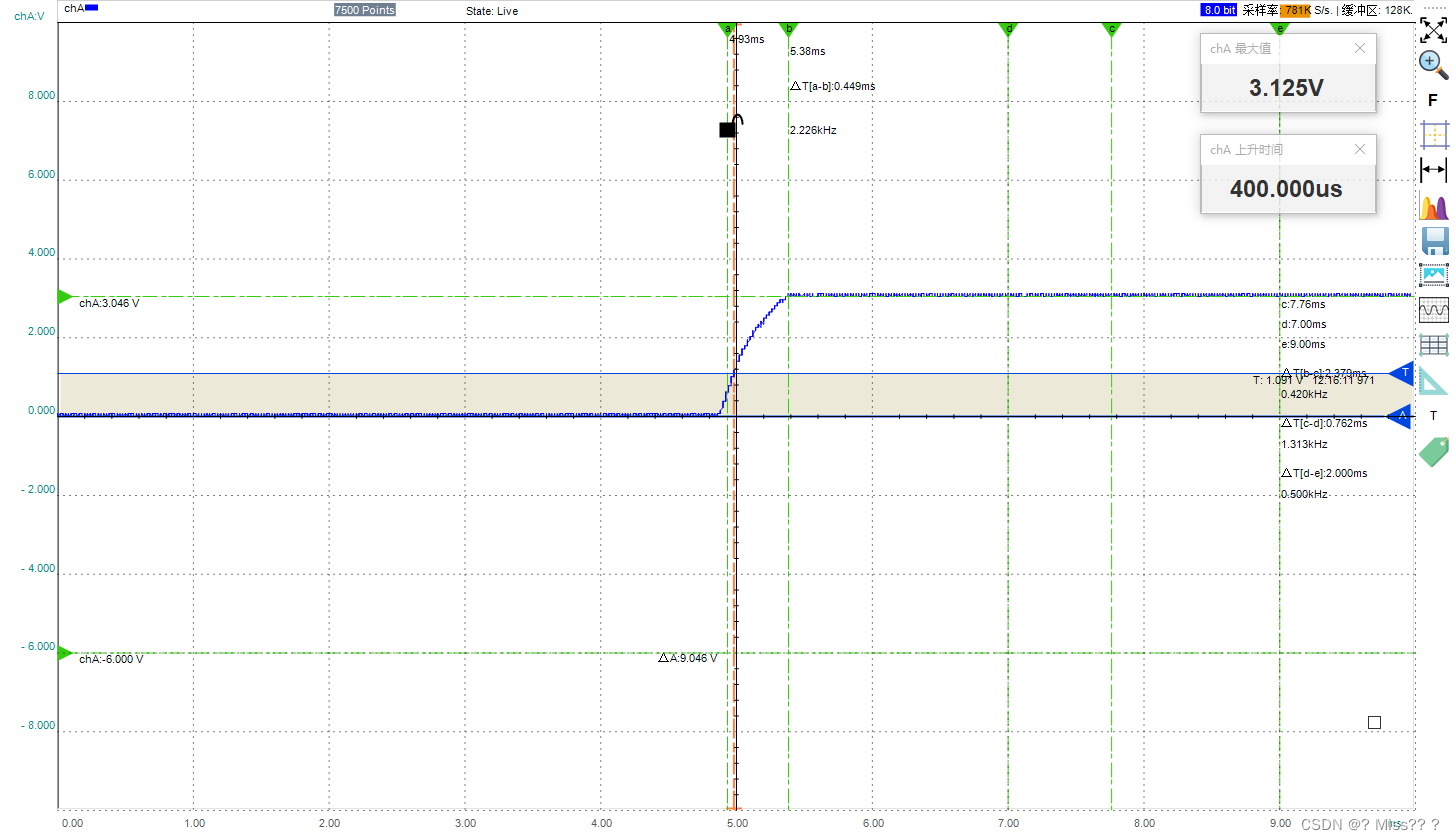Click the e:9.00ms cursor time label
This screenshot has width=1455, height=840.
click(x=1303, y=344)
